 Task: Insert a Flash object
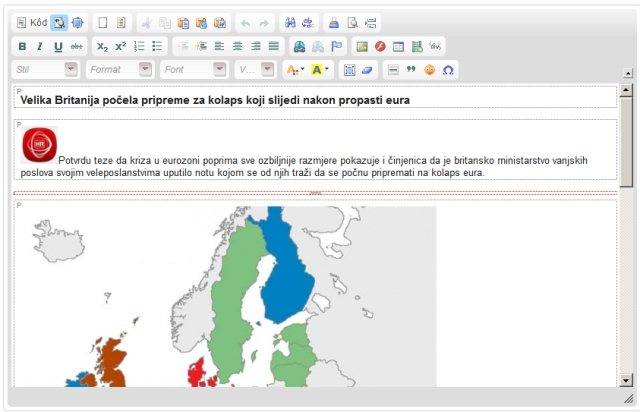point(381,46)
